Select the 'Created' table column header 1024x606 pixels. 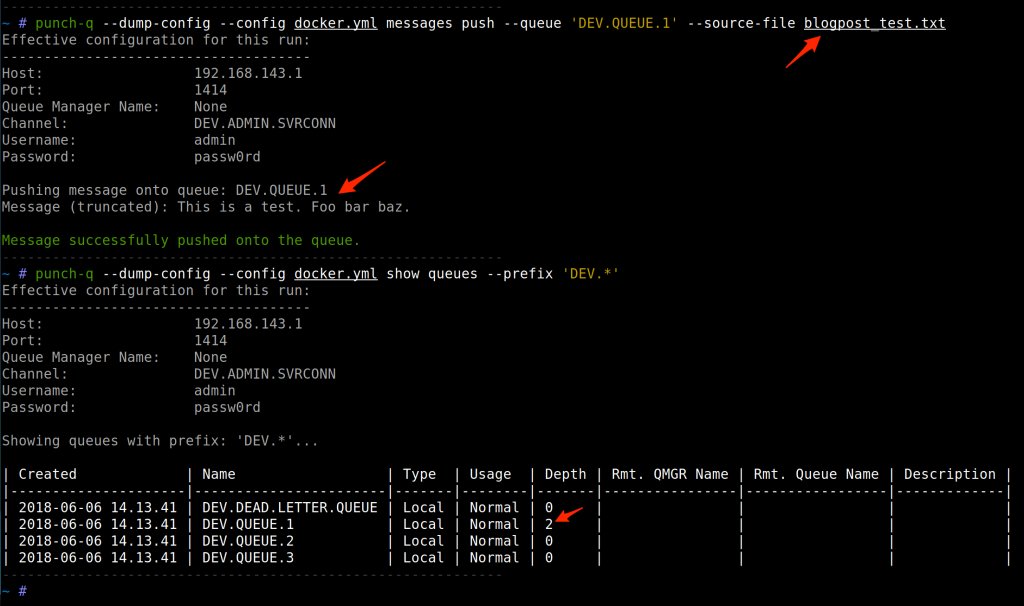tap(47, 474)
